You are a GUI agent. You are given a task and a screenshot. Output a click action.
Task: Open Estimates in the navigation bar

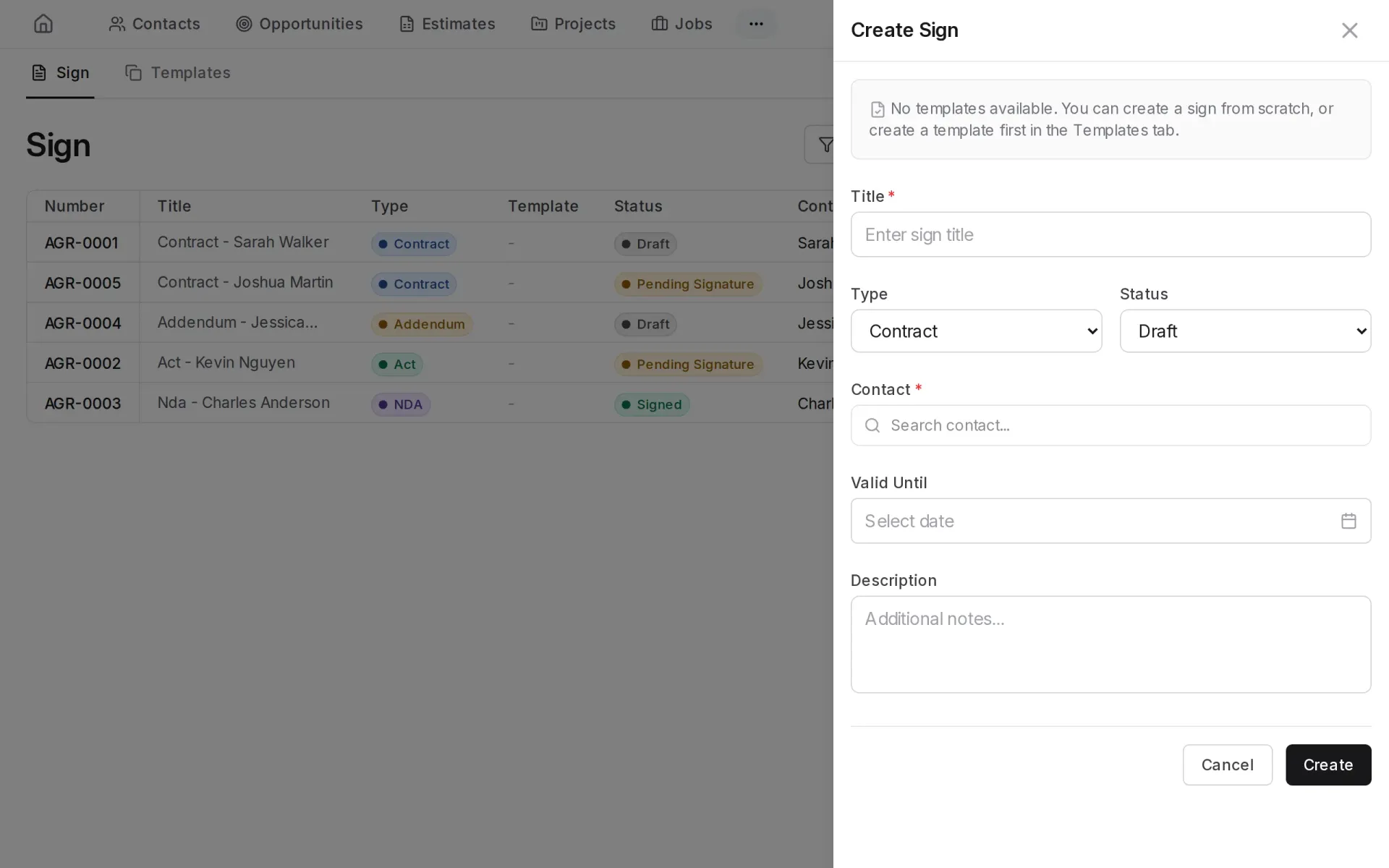point(447,24)
